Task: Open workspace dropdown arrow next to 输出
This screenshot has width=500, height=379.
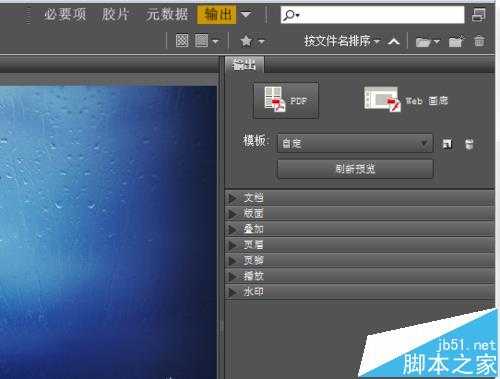Action: pyautogui.click(x=246, y=15)
